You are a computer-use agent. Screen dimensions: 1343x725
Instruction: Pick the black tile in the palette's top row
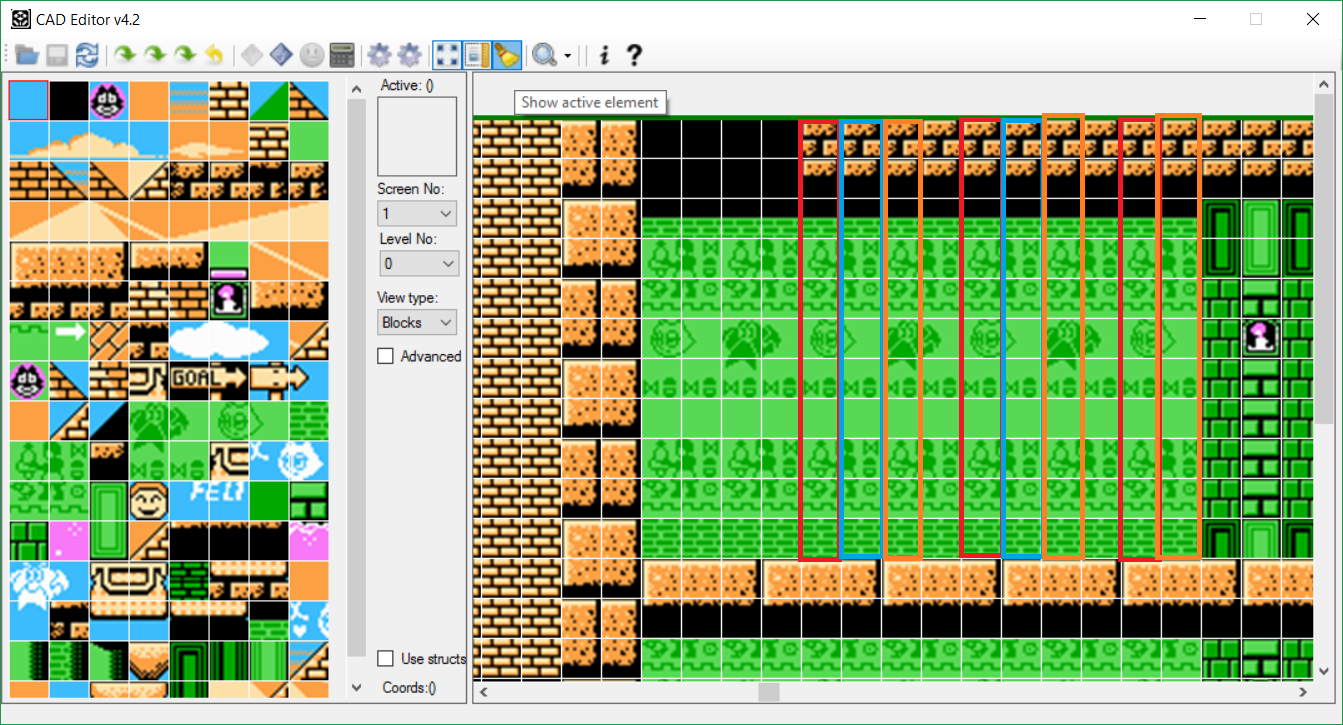(69, 101)
